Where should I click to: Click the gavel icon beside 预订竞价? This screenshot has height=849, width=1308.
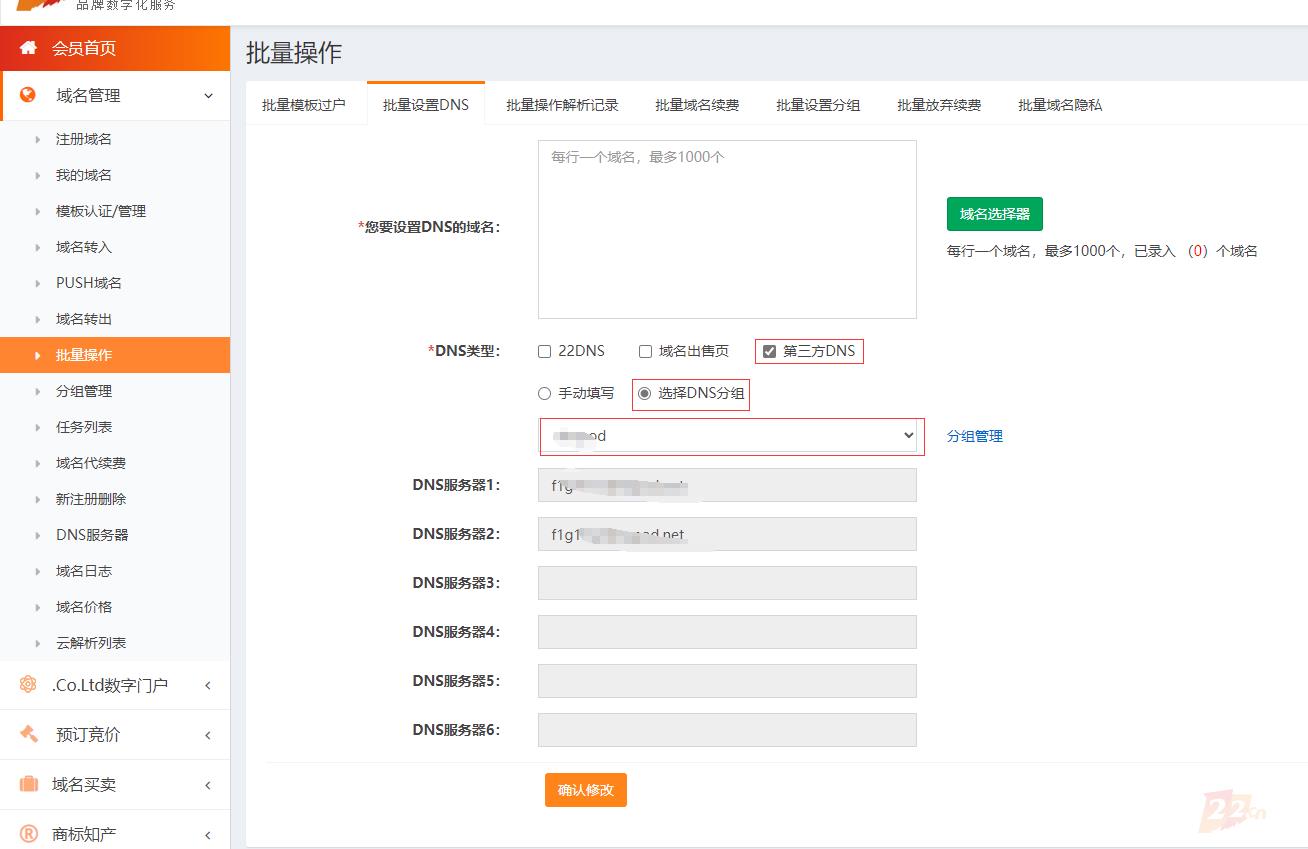(x=28, y=734)
